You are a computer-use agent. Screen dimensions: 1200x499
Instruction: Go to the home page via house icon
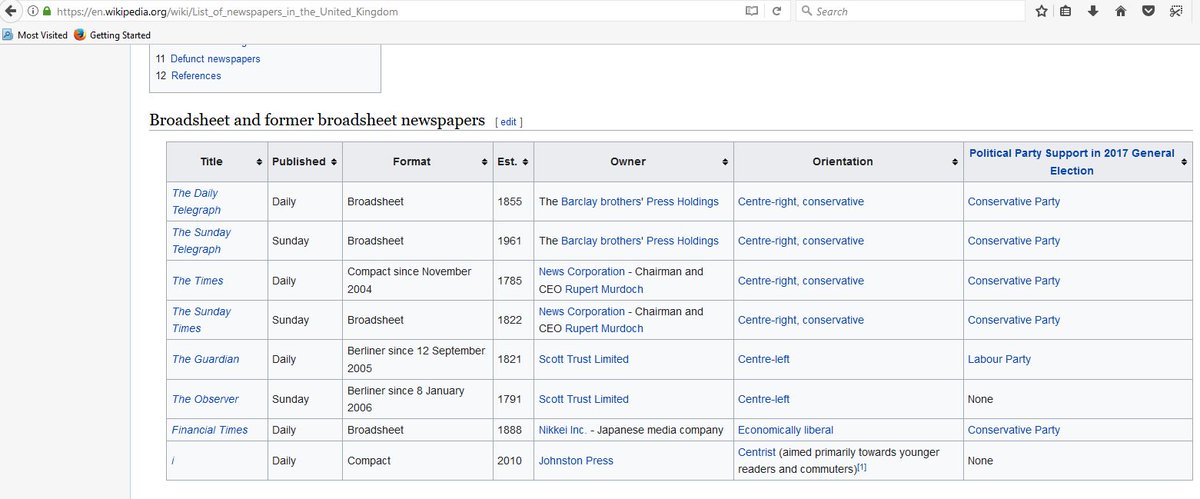coord(1121,11)
